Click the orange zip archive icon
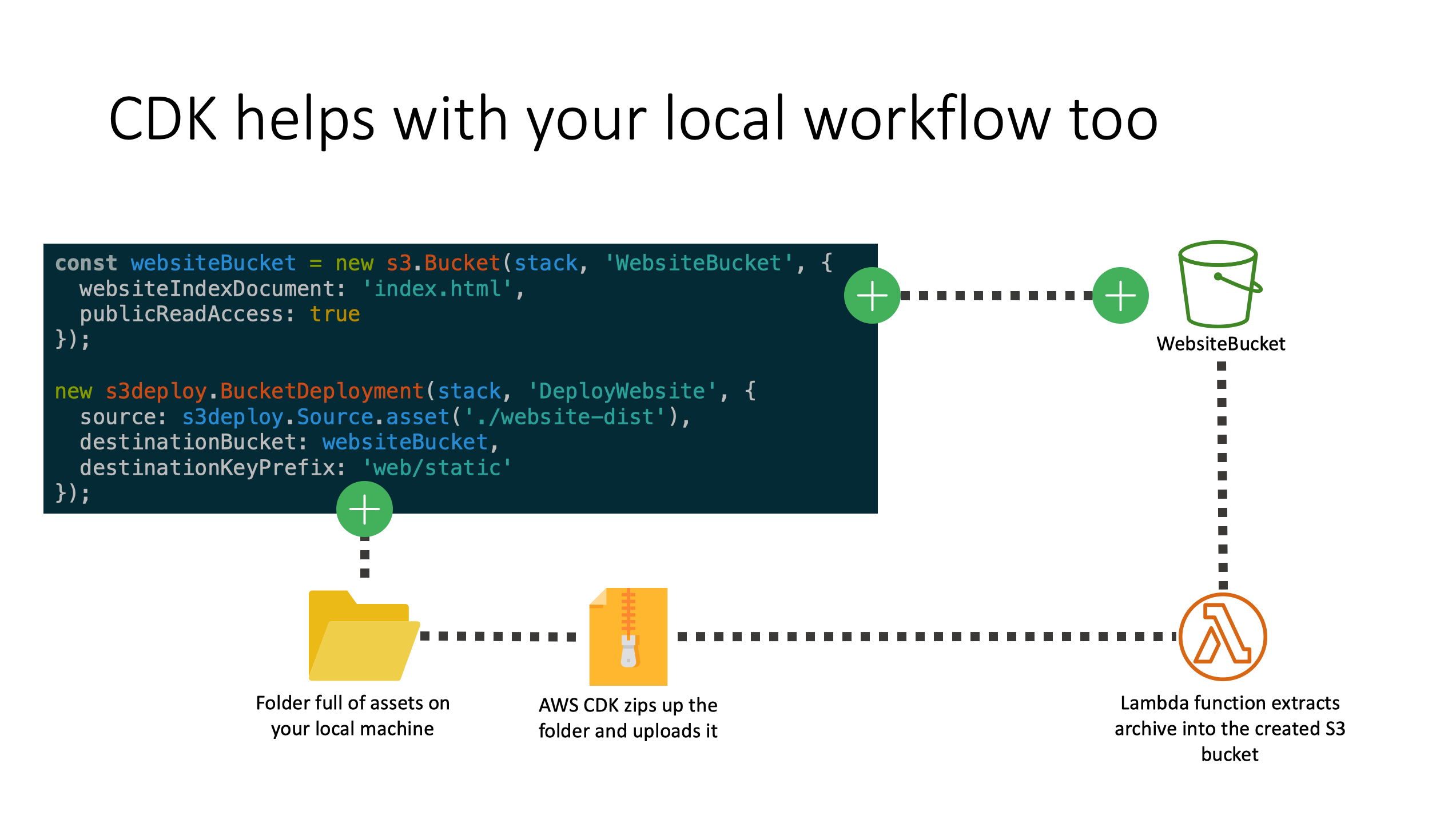The image size is (1456, 819). [x=628, y=636]
